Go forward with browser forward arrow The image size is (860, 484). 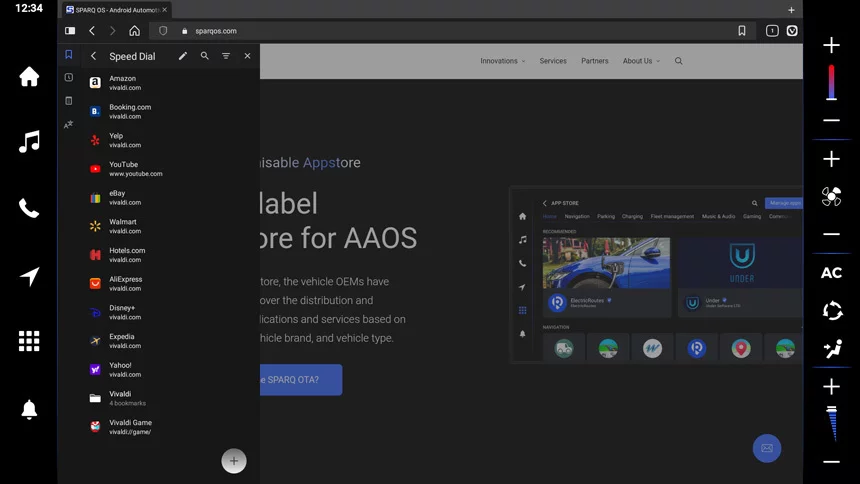click(112, 31)
